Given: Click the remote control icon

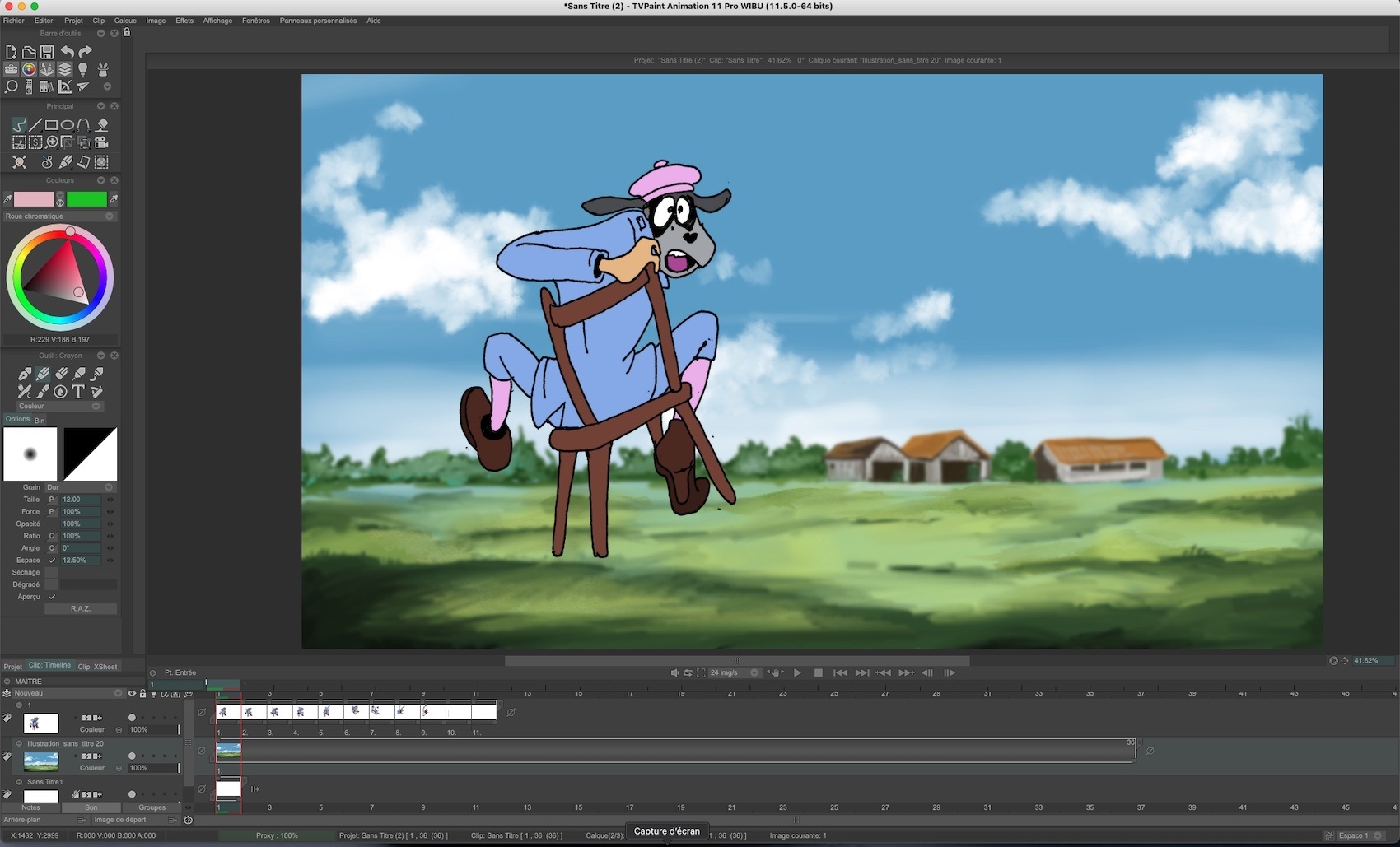Looking at the screenshot, I should (29, 86).
